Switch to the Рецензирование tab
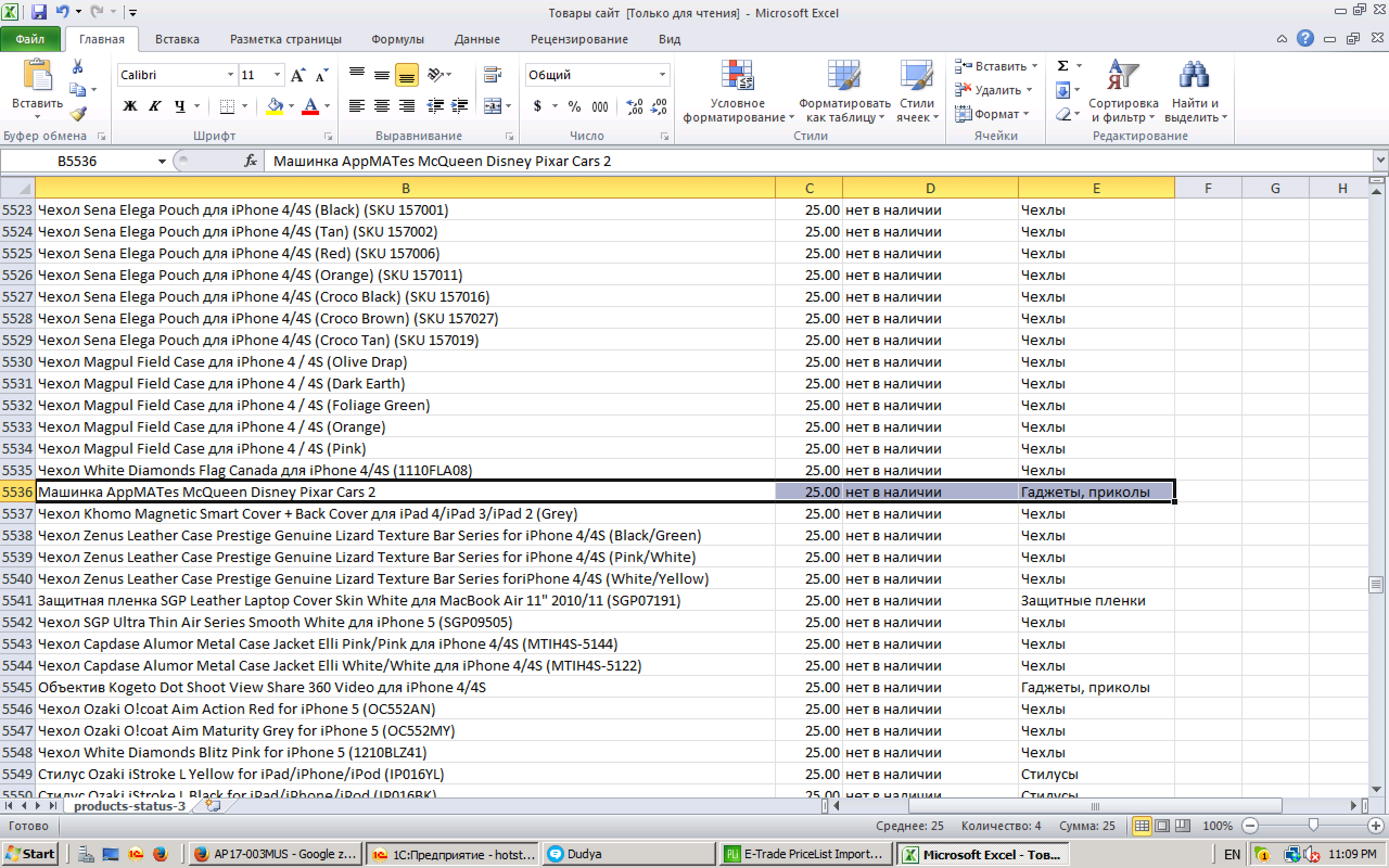The width and height of the screenshot is (1389, 868). (578, 39)
